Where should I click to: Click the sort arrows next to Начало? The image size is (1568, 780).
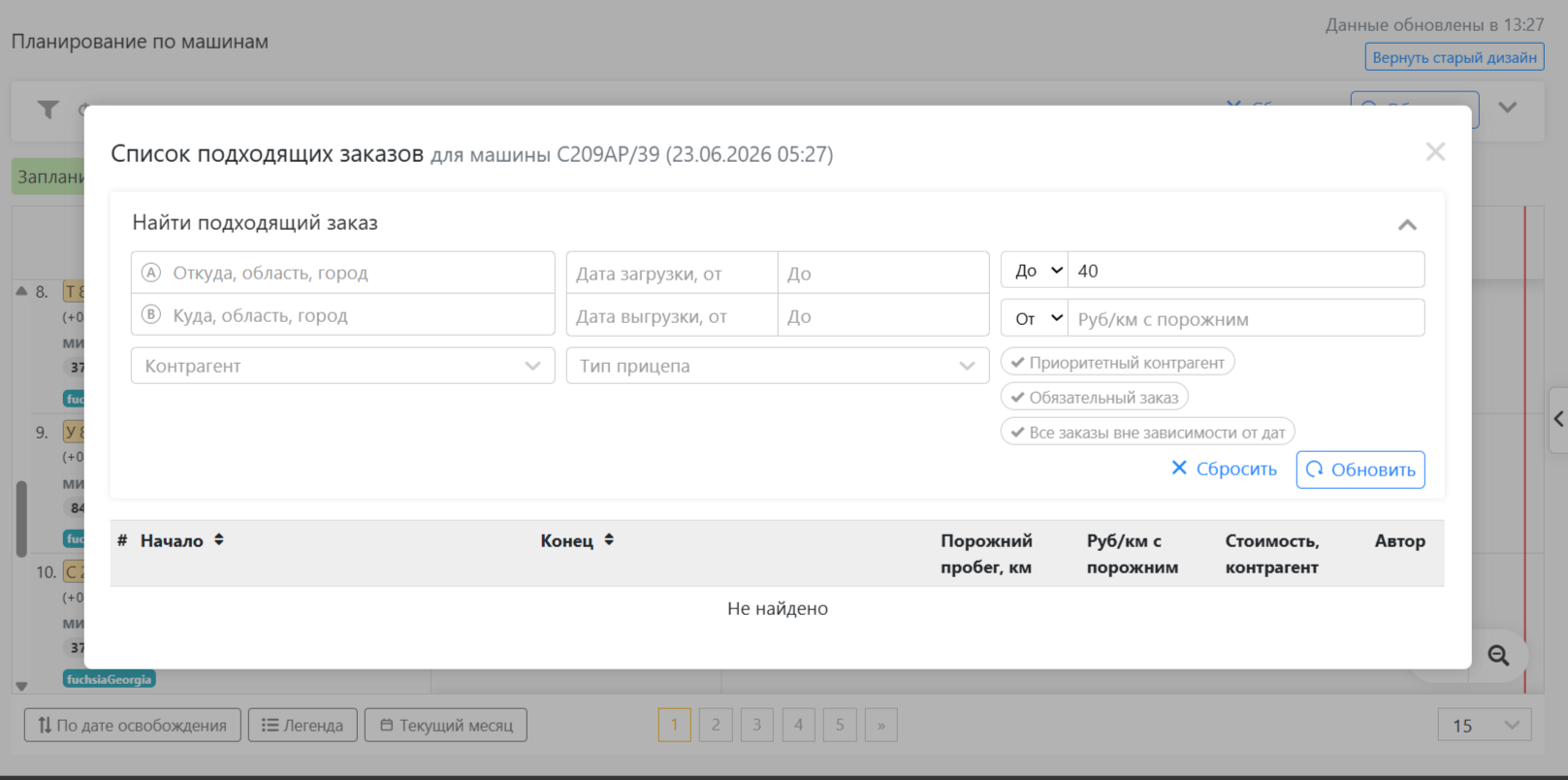219,540
